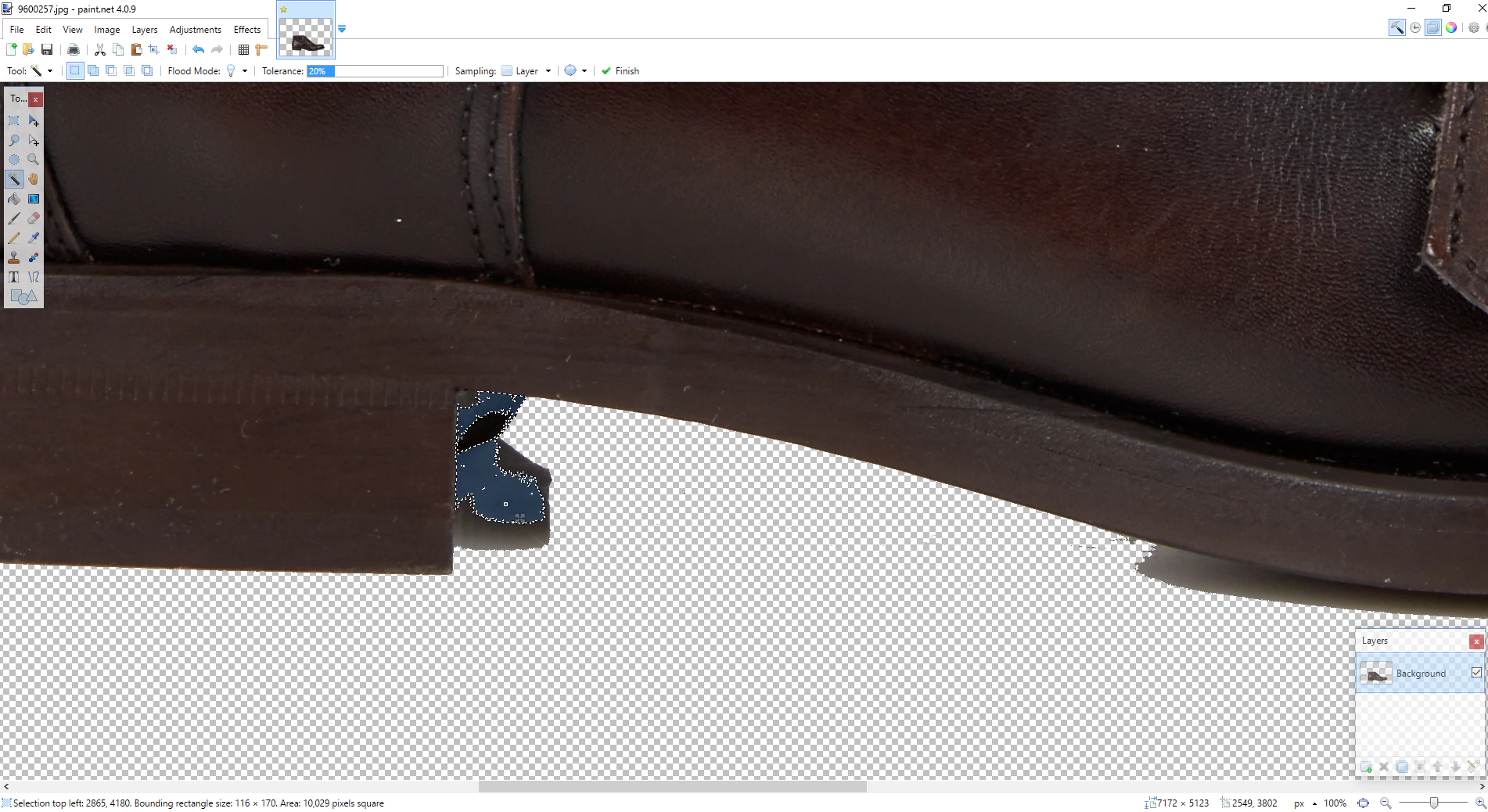Click the zoom slider handle
This screenshot has height=812, width=1488.
[1433, 803]
